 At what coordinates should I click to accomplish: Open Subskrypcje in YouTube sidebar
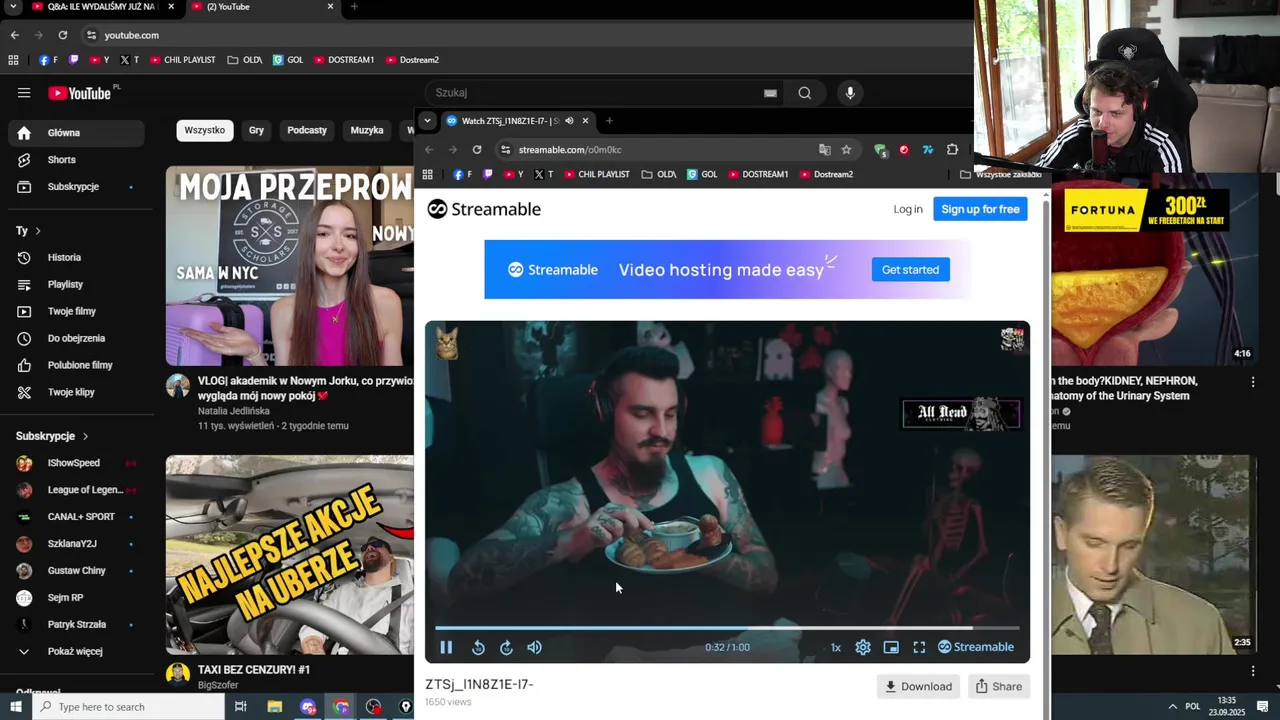pyautogui.click(x=76, y=187)
